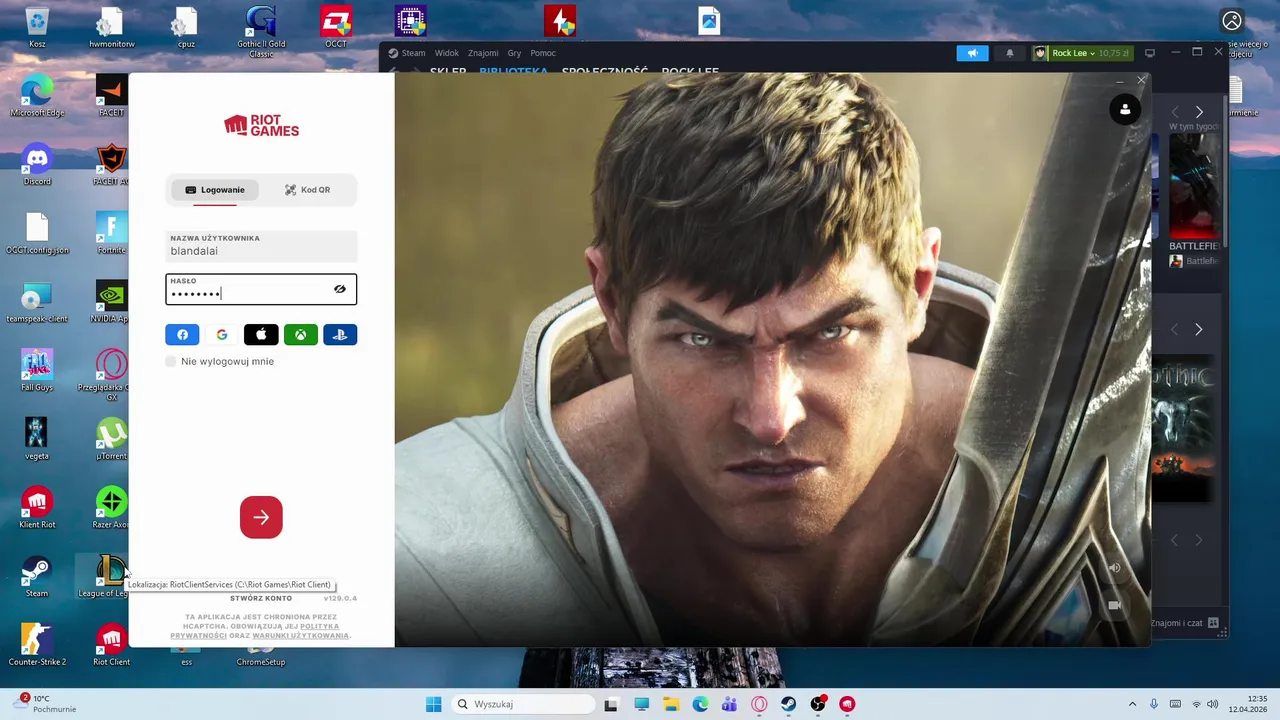The image size is (1280, 720).
Task: Select cpuz desktop file
Action: click(186, 28)
